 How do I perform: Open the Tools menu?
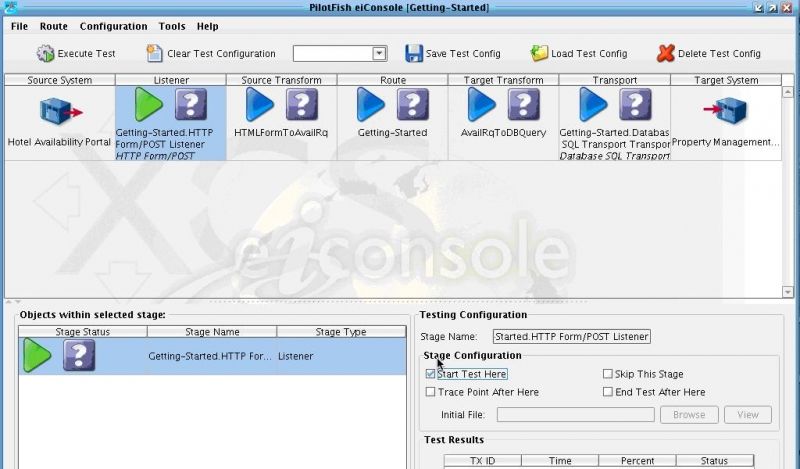click(x=172, y=26)
